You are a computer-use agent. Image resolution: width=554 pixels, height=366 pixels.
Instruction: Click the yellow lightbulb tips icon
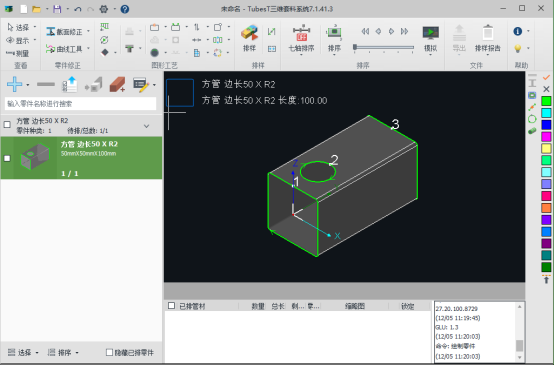(518, 48)
